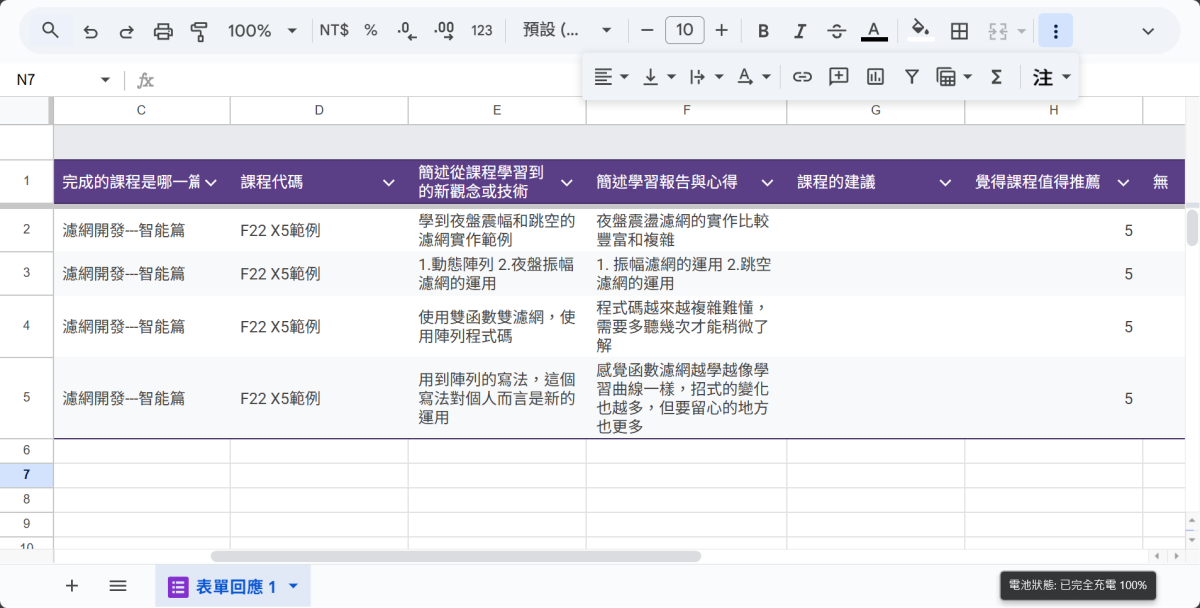This screenshot has width=1200, height=608.
Task: Click the merge cells icon
Action: point(997,31)
